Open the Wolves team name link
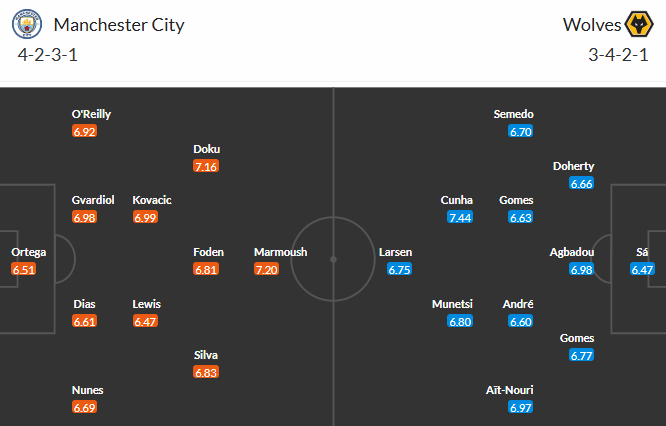The width and height of the screenshot is (666, 426). [591, 24]
